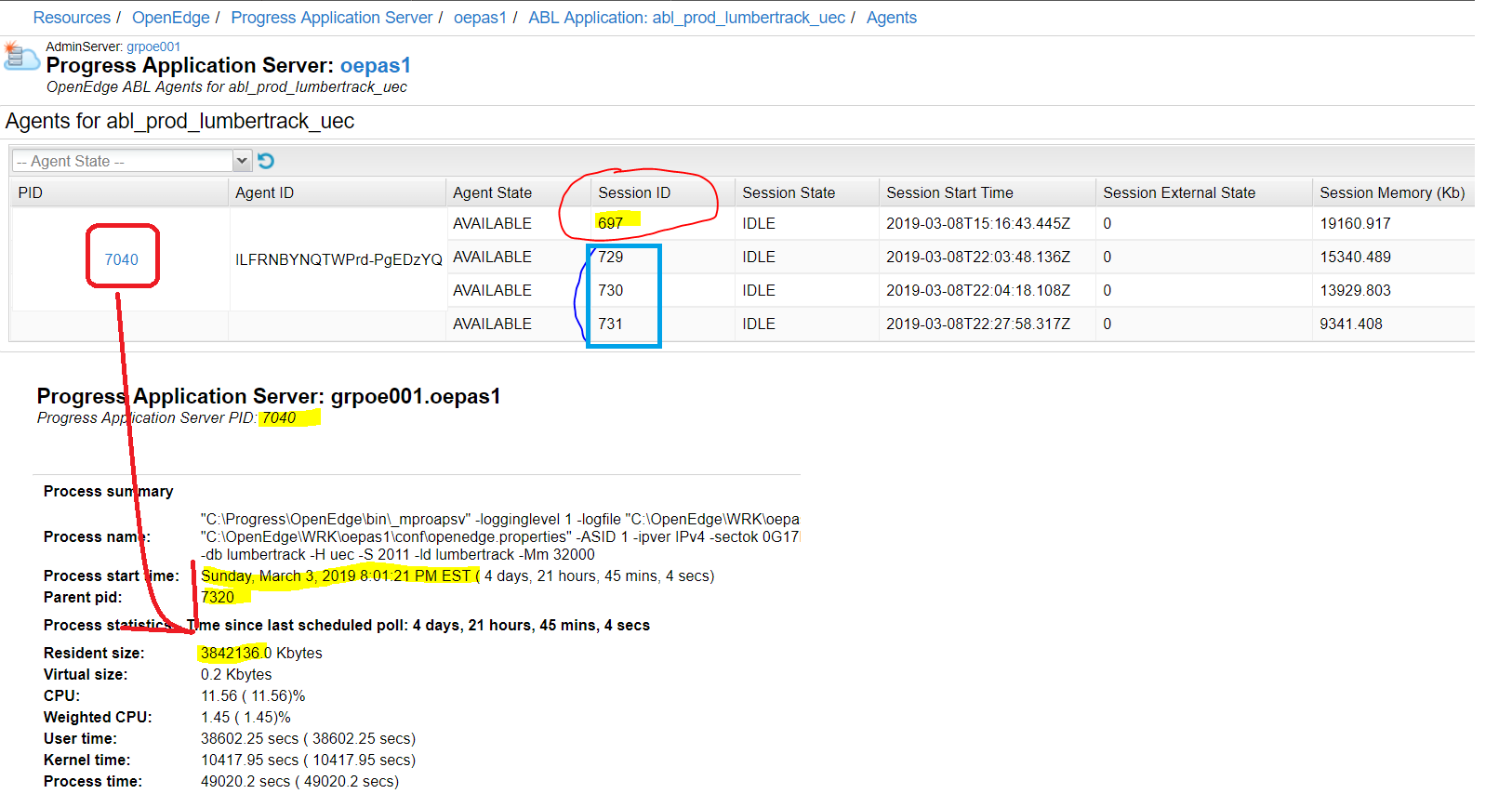Click the Progress Application Server cloud icon
Viewport: 1512px width, 807px height.
20,57
